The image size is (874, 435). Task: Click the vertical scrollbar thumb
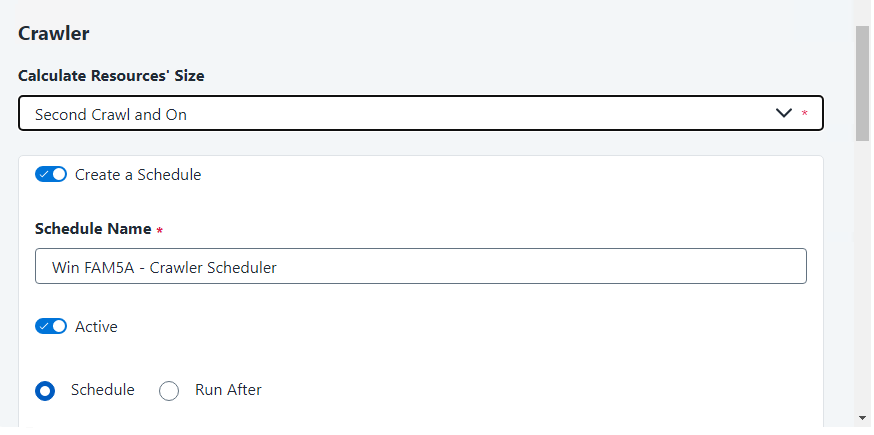(862, 84)
